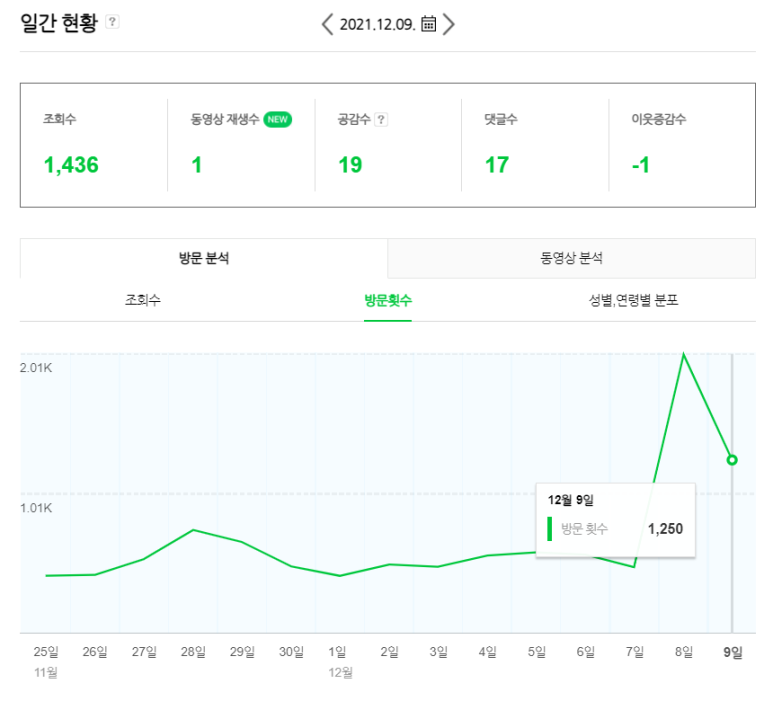Click the tooltip heading 12월 9일
The height and width of the screenshot is (701, 773).
point(571,500)
